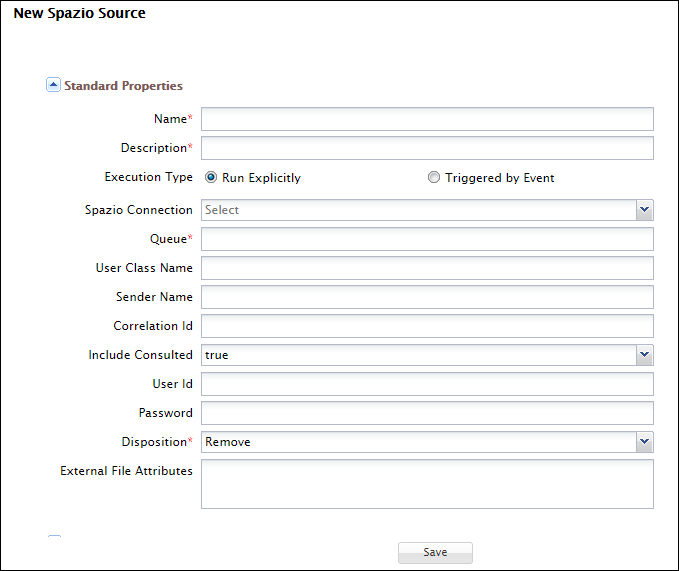
Task: Click into the Description text field
Action: tap(427, 148)
